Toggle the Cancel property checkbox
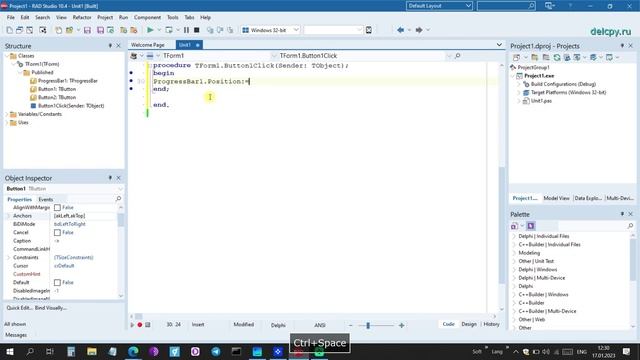 (58, 232)
